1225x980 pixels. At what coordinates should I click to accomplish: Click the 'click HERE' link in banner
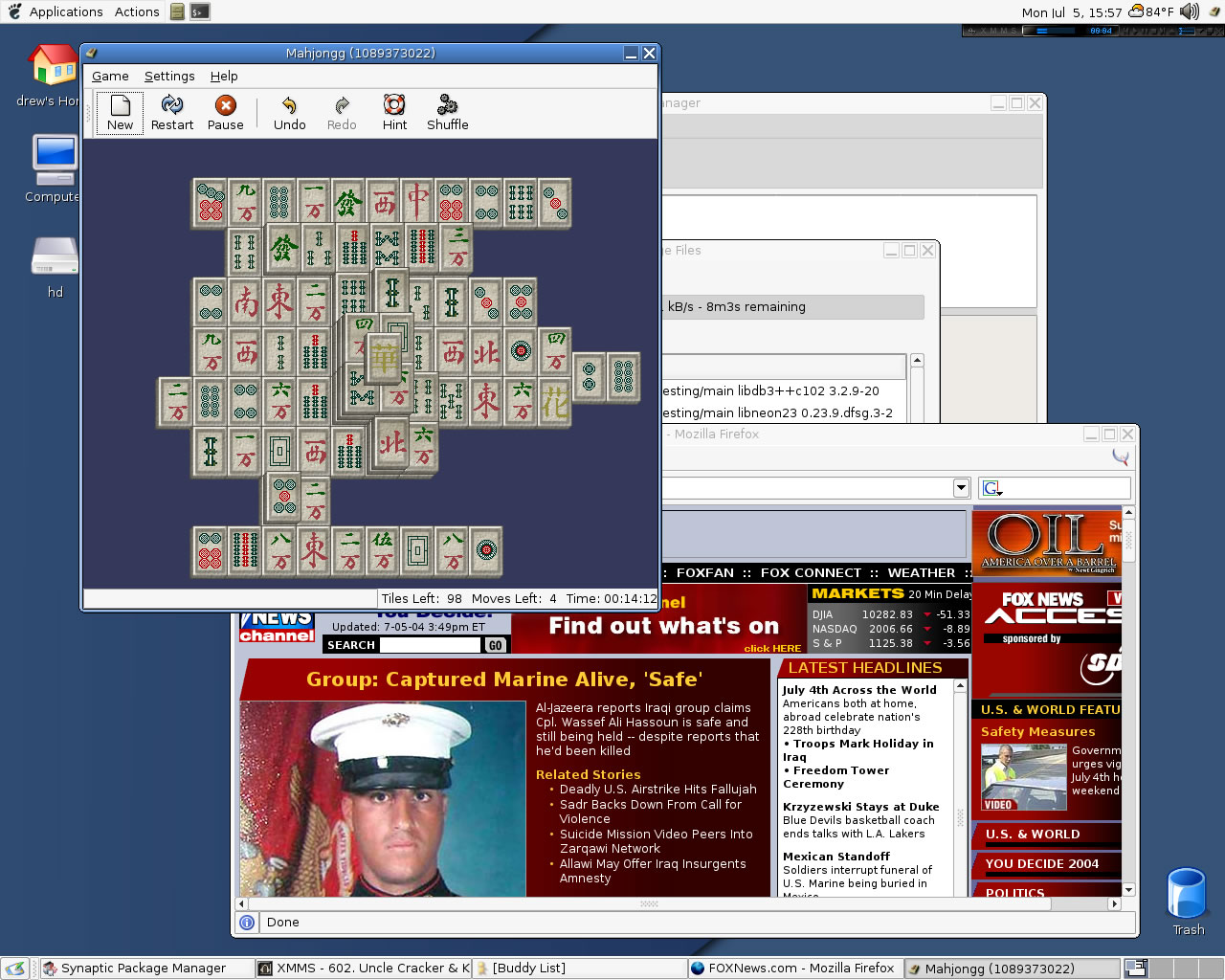772,648
